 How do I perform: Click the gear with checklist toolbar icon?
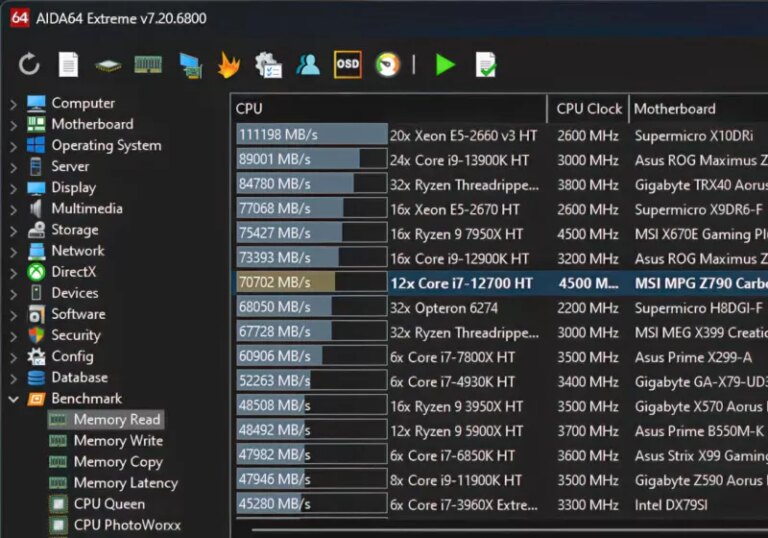268,65
